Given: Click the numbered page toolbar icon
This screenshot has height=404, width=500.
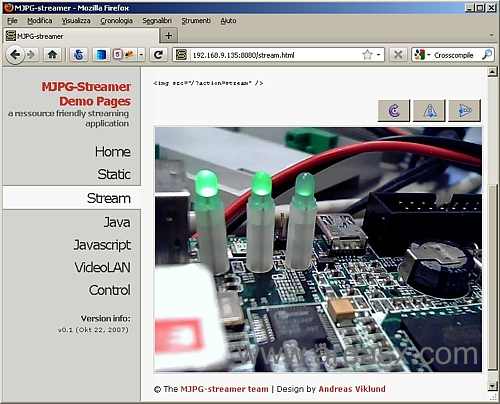Looking at the screenshot, I should (x=118, y=54).
